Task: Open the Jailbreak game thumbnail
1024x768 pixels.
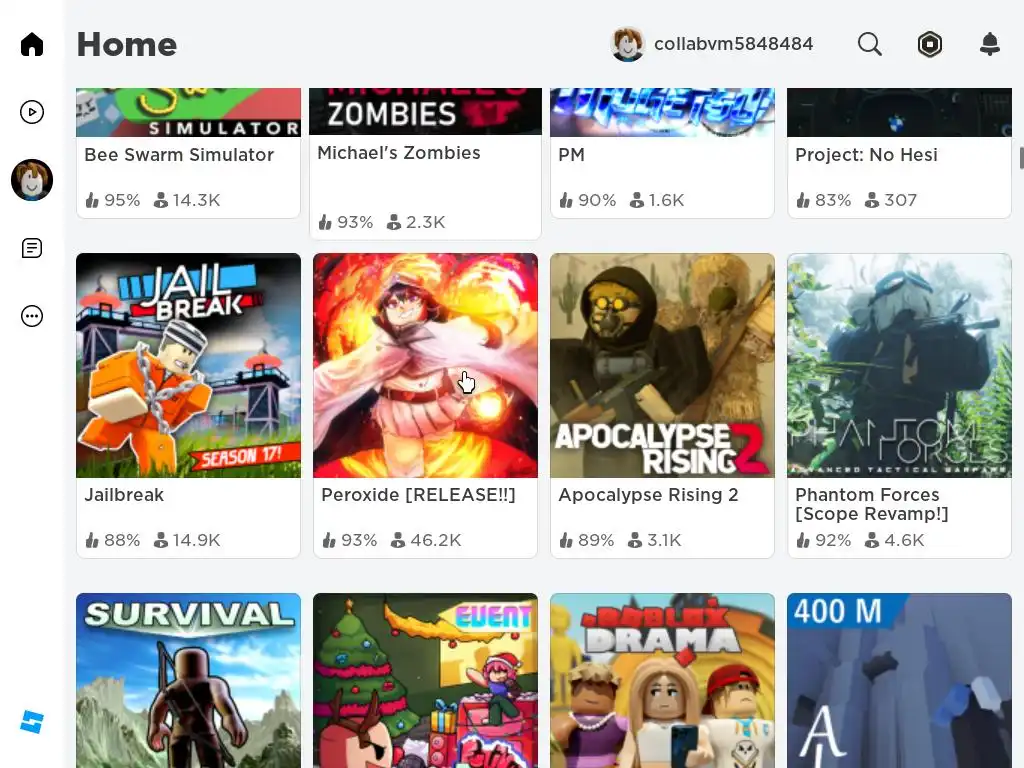Action: pos(188,366)
